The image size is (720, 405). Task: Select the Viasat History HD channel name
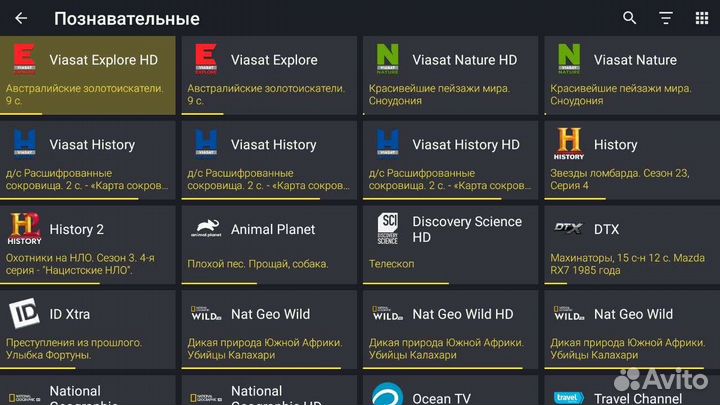click(466, 145)
